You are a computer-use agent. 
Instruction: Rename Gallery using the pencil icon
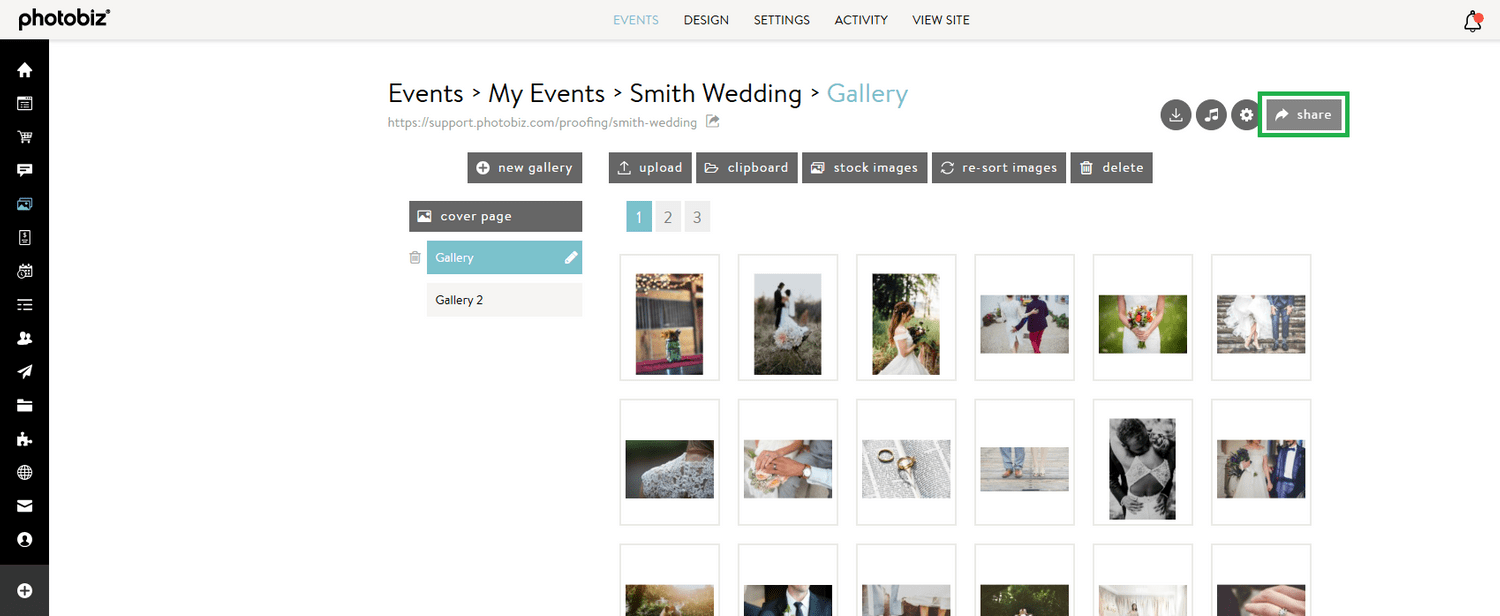pos(570,257)
